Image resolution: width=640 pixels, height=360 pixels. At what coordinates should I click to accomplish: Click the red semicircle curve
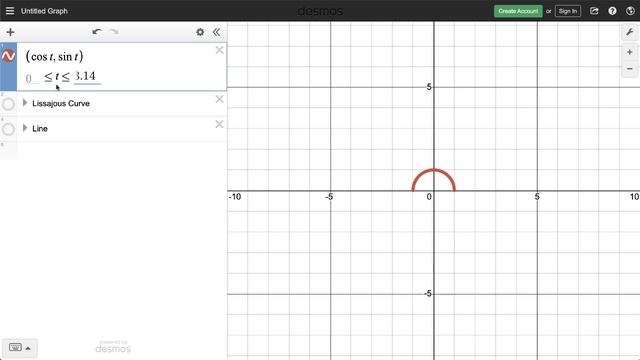click(433, 170)
